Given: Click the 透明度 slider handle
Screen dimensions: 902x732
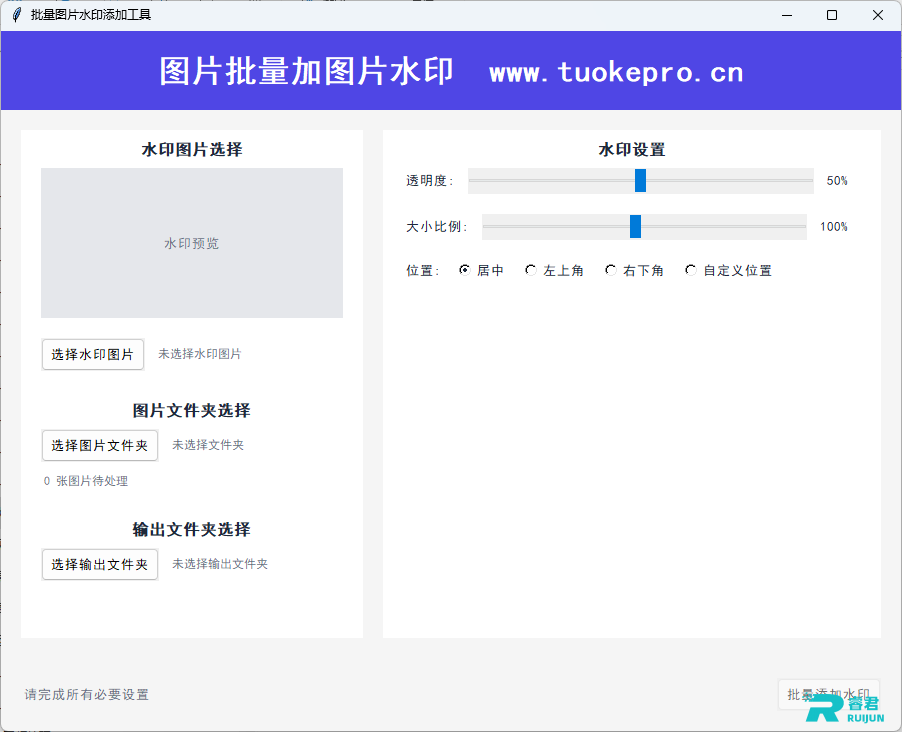Looking at the screenshot, I should tap(640, 181).
